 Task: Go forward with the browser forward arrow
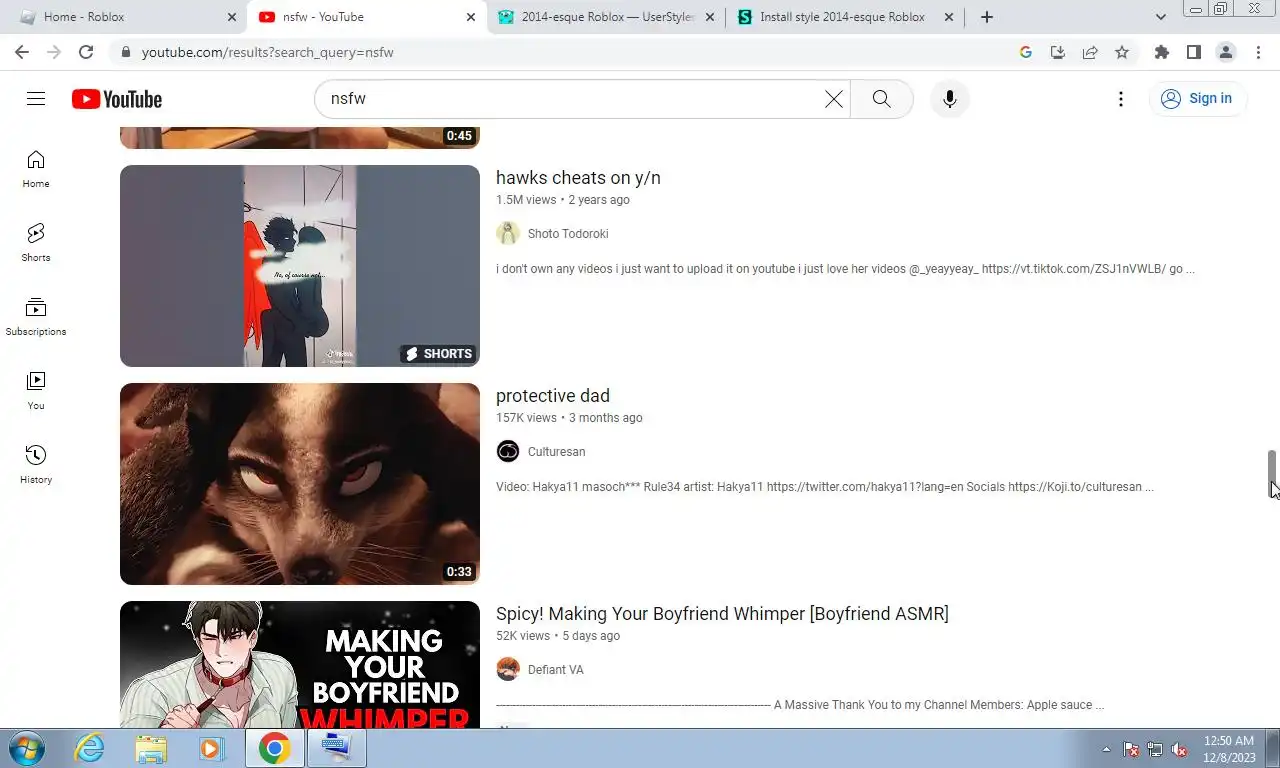tap(54, 52)
